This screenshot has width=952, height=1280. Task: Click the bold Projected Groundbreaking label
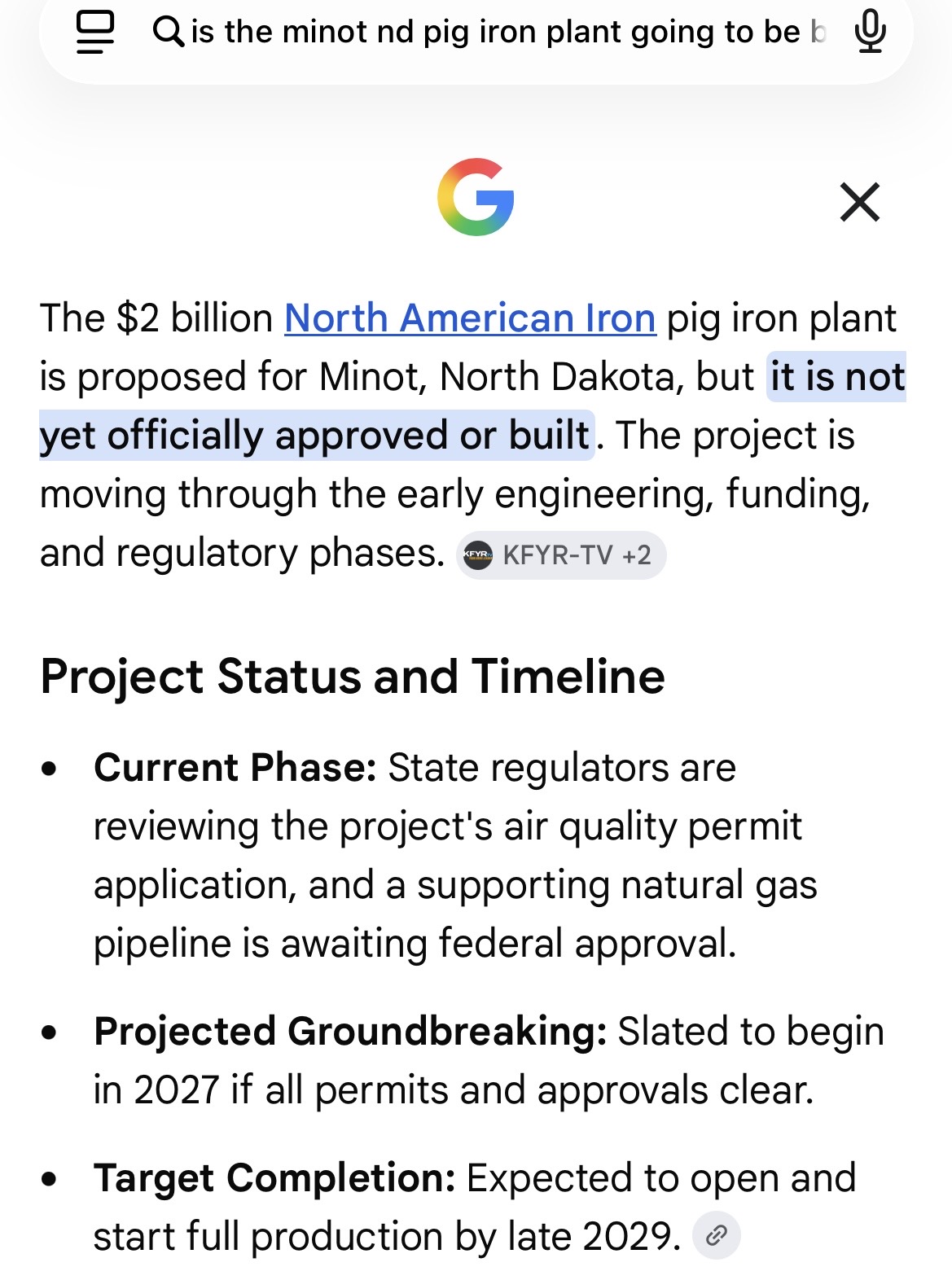pos(350,1031)
